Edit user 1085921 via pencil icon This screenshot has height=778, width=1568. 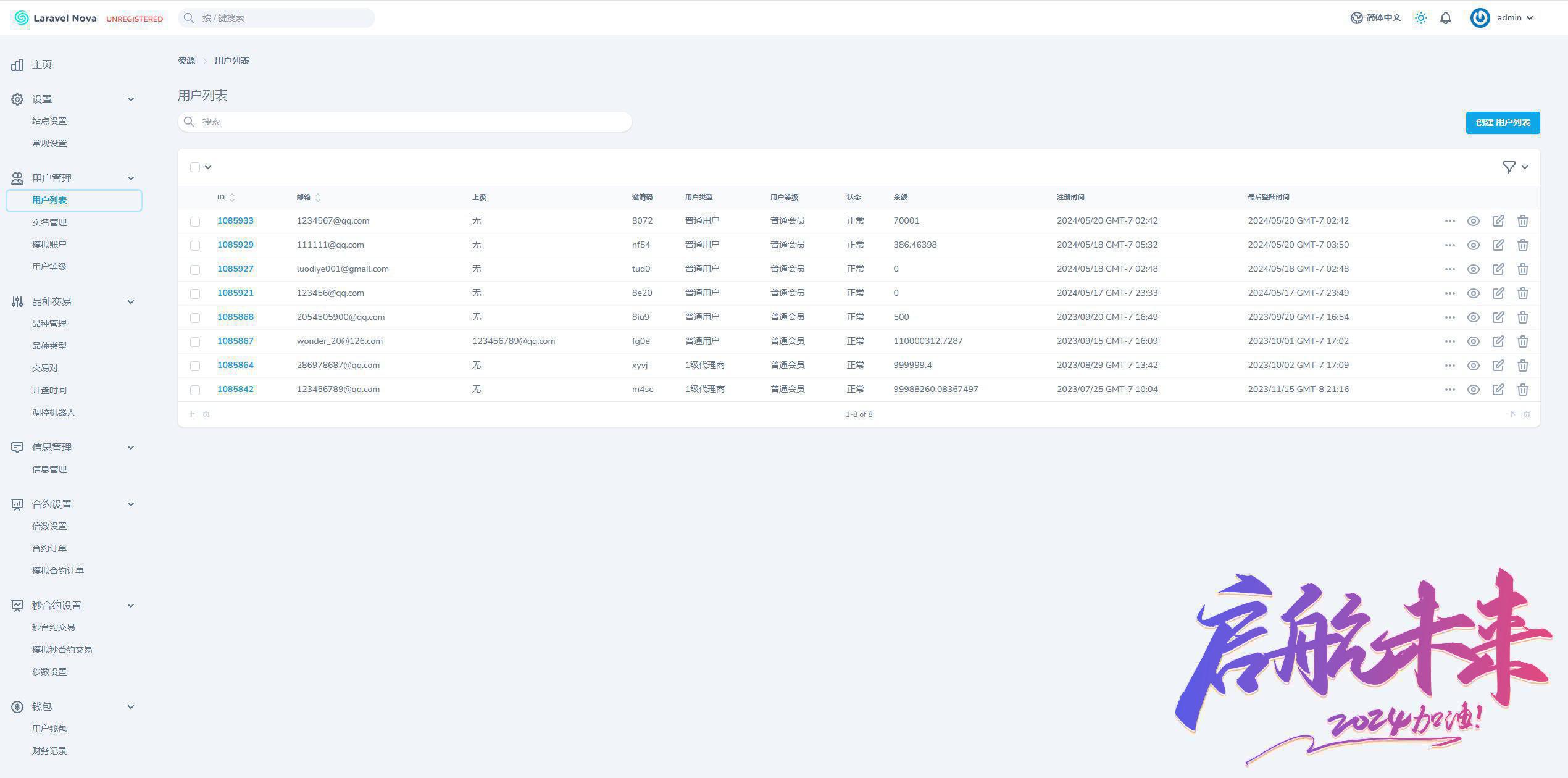point(1498,293)
